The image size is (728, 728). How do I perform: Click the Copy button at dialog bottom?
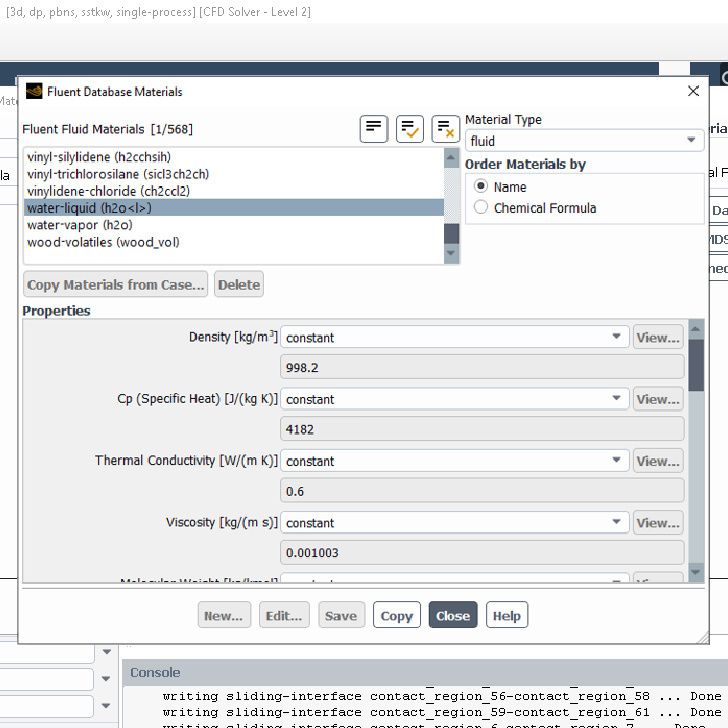click(x=396, y=615)
